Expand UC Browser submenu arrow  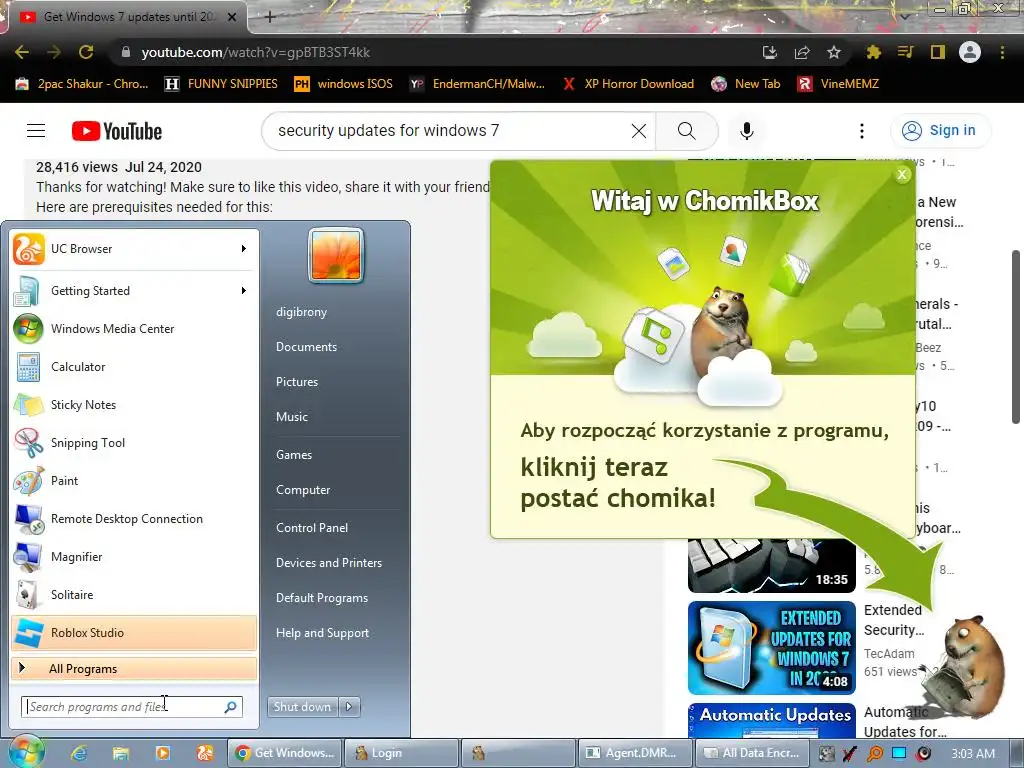coord(244,249)
